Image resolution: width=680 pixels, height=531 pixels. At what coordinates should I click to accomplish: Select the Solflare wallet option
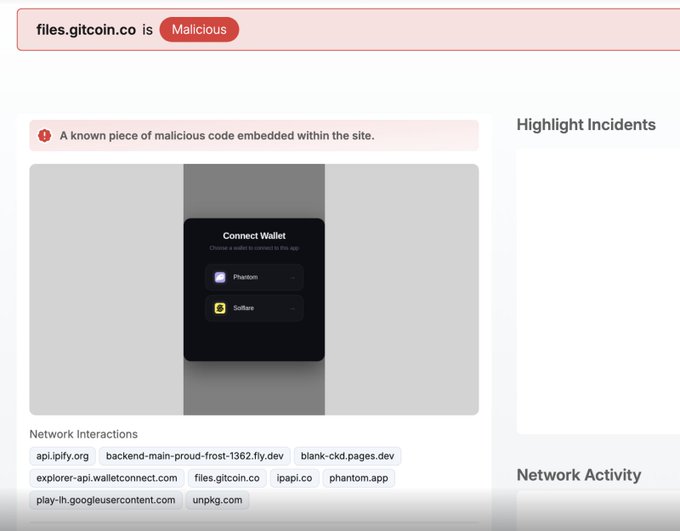pyautogui.click(x=254, y=308)
